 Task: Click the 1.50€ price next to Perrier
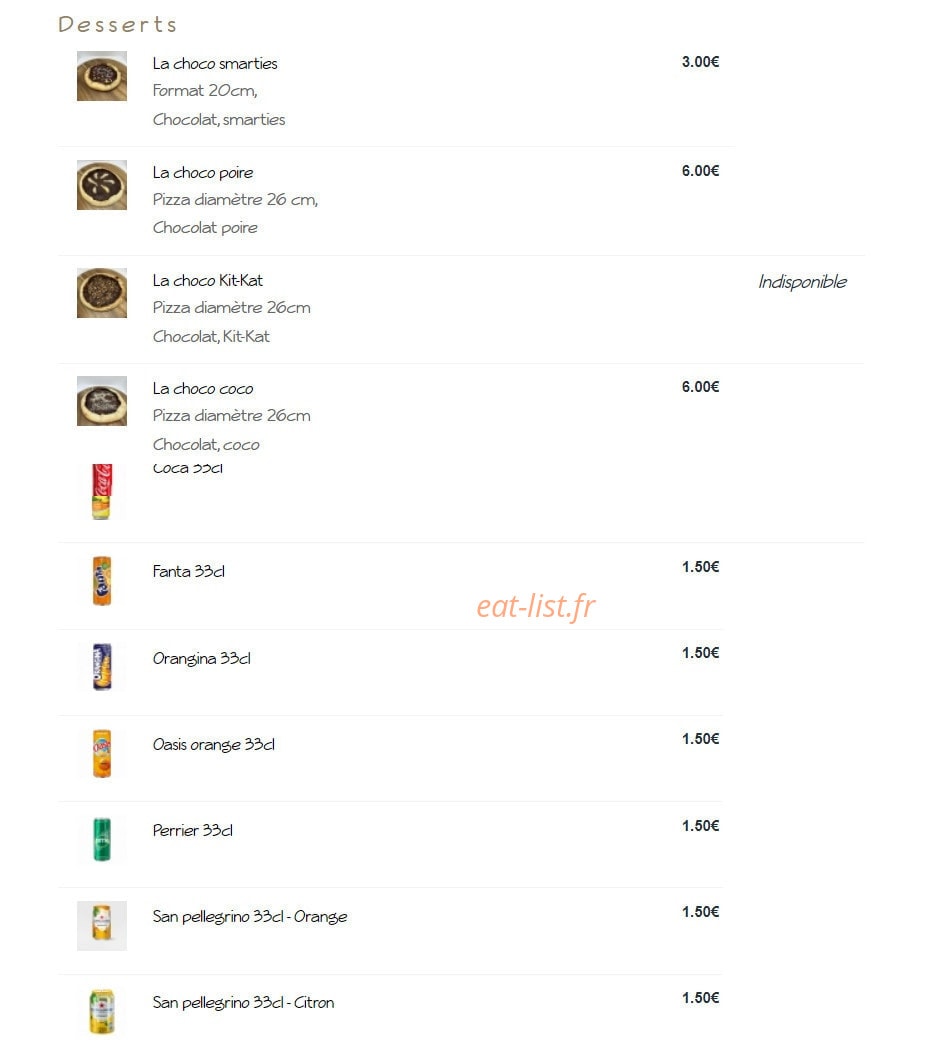click(700, 826)
